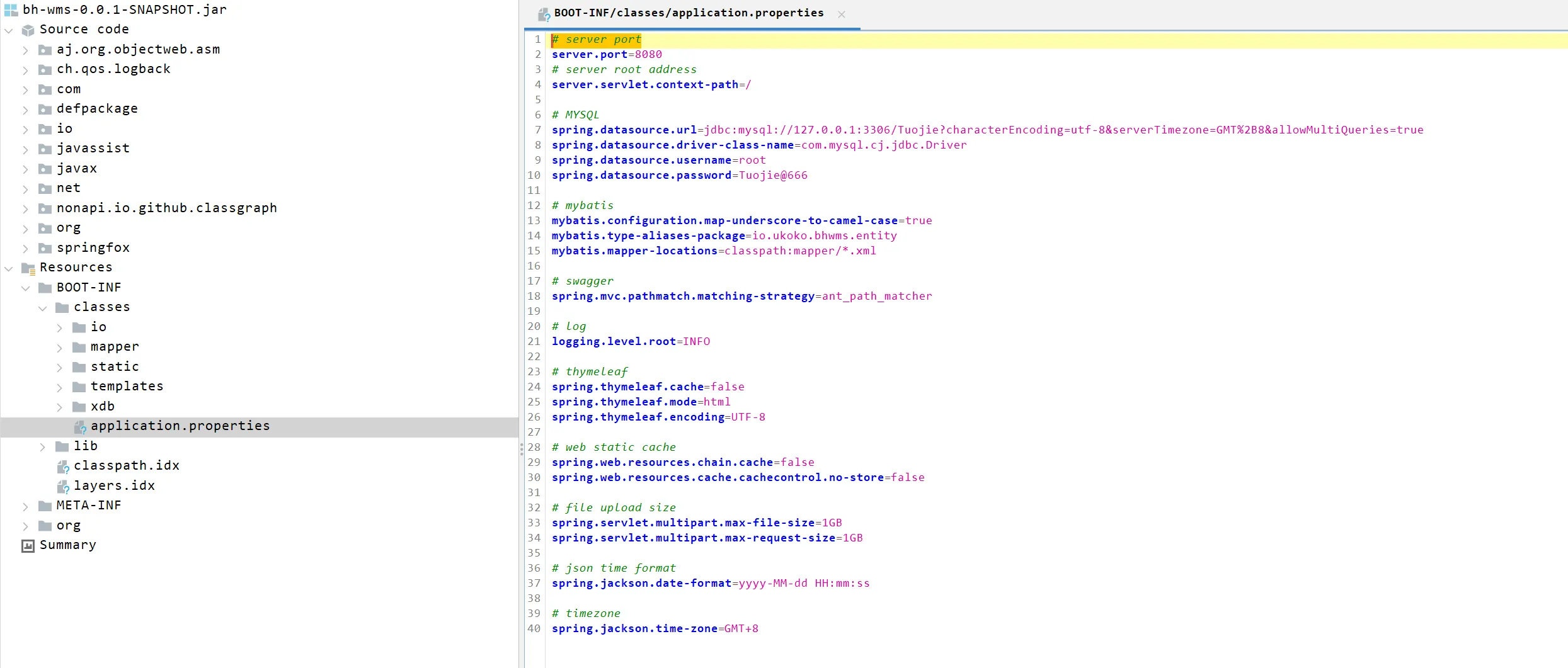This screenshot has width=1568, height=668.
Task: Click the bh-wms jar file icon
Action: [11, 9]
